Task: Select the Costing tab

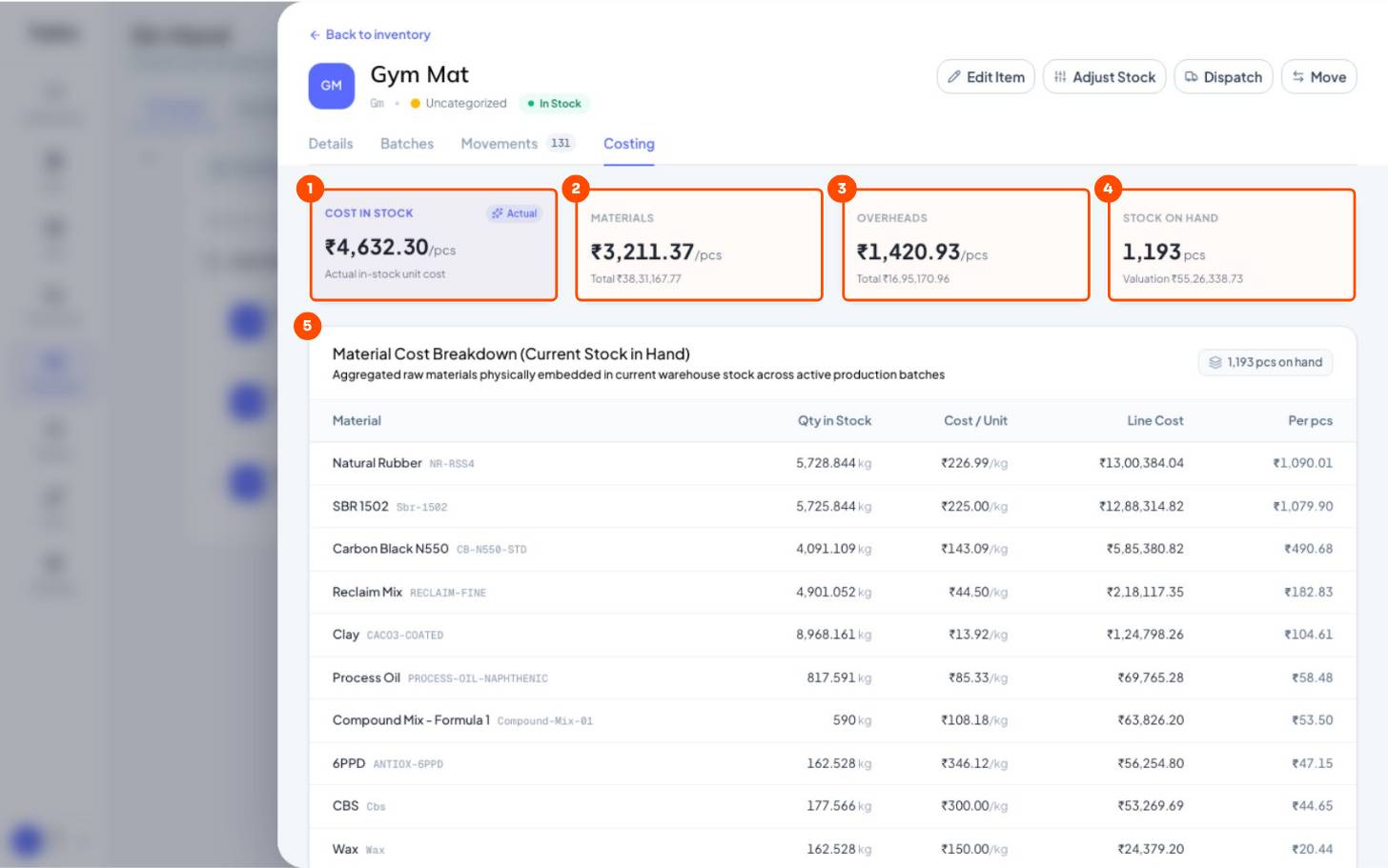Action: point(629,144)
